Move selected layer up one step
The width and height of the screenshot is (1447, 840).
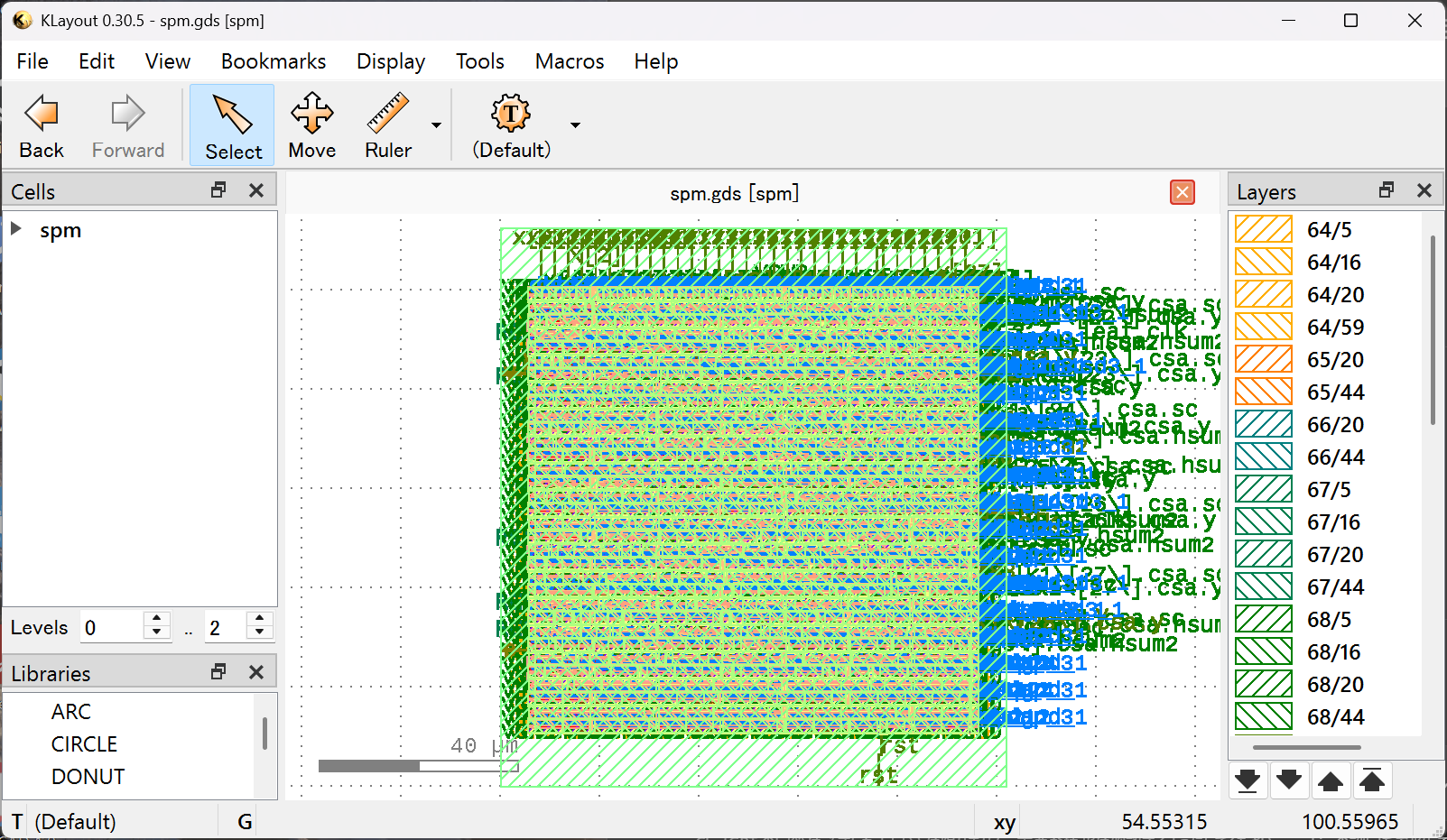click(1331, 780)
